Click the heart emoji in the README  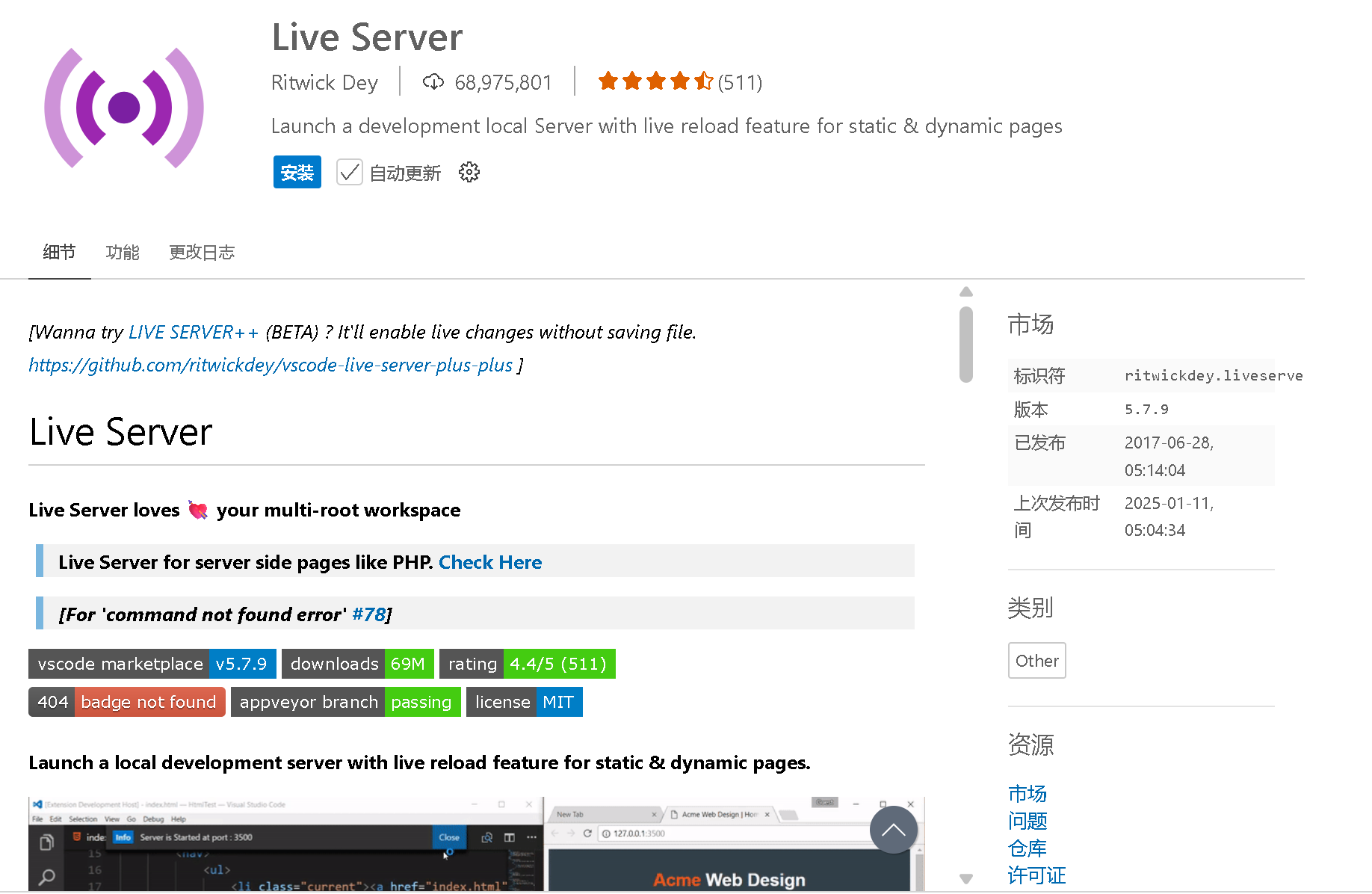pos(198,510)
